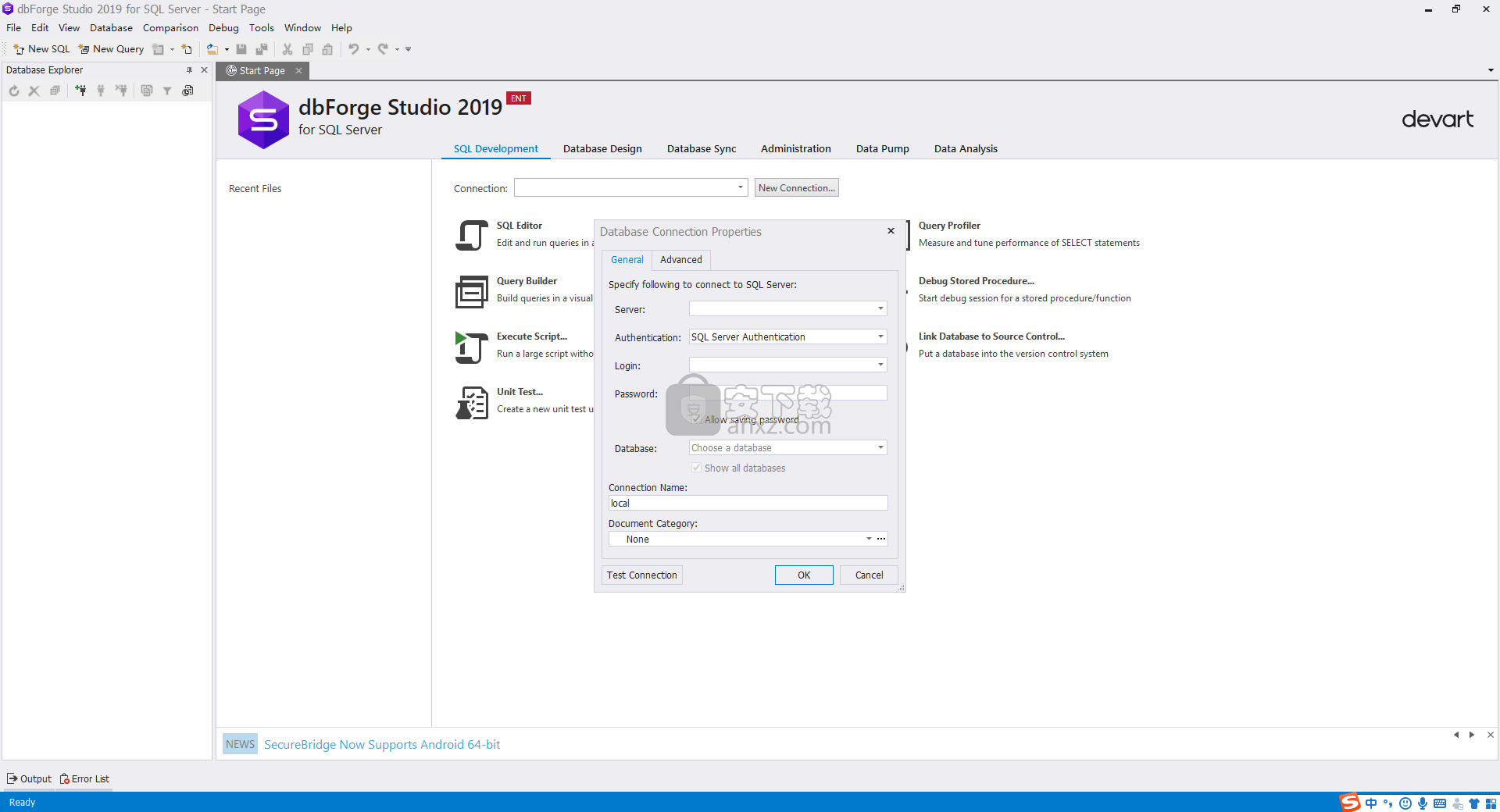Click the Delete X icon in Database Explorer
The height and width of the screenshot is (812, 1500).
tap(34, 91)
